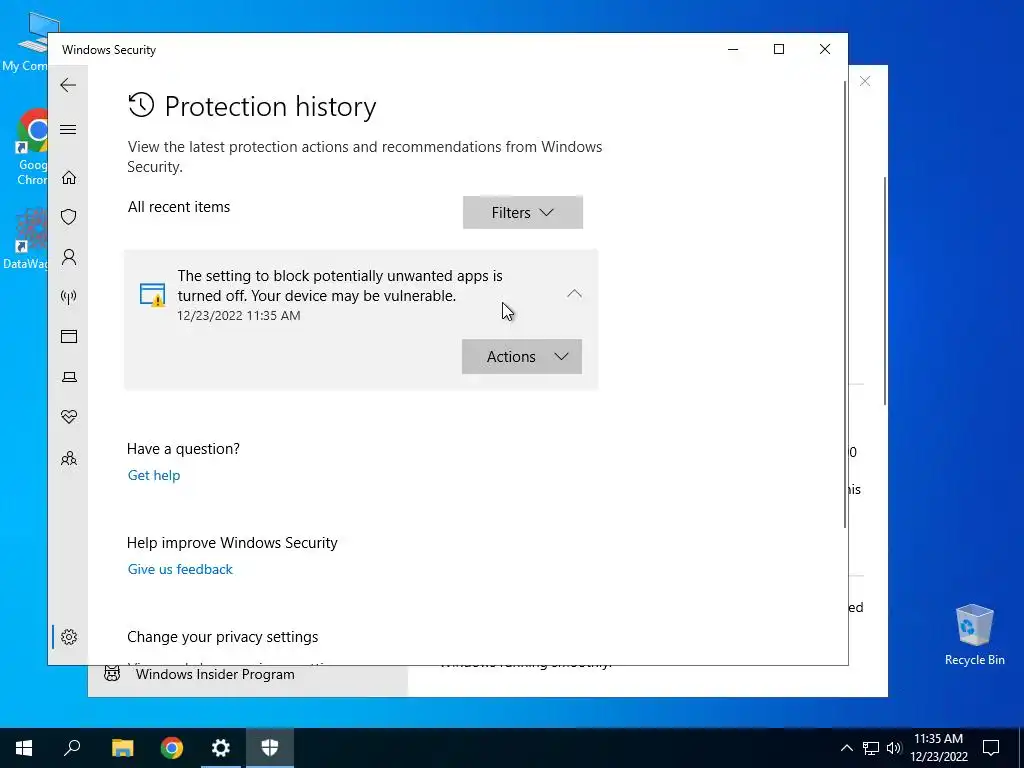Open Virus & threat protection shield icon
Screen dimensions: 1024x768
pyautogui.click(x=69, y=217)
